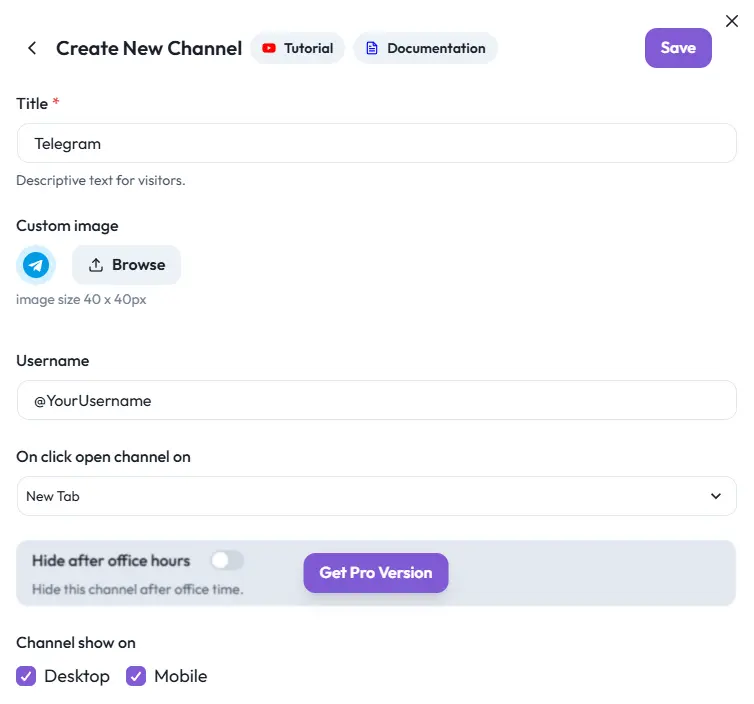Open the Documentation link
Viewport: 754px width, 704px height.
point(436,48)
